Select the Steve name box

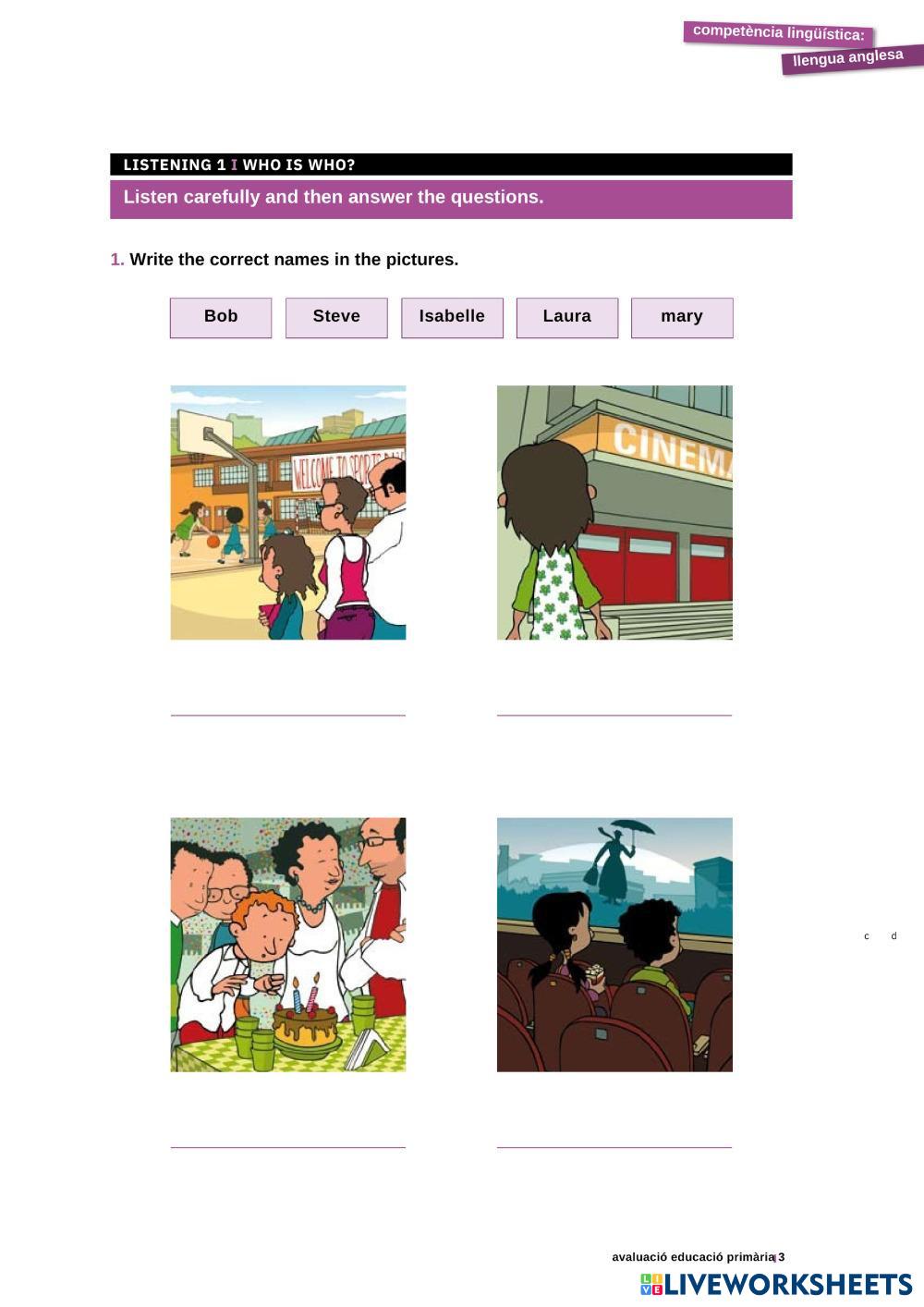[336, 317]
